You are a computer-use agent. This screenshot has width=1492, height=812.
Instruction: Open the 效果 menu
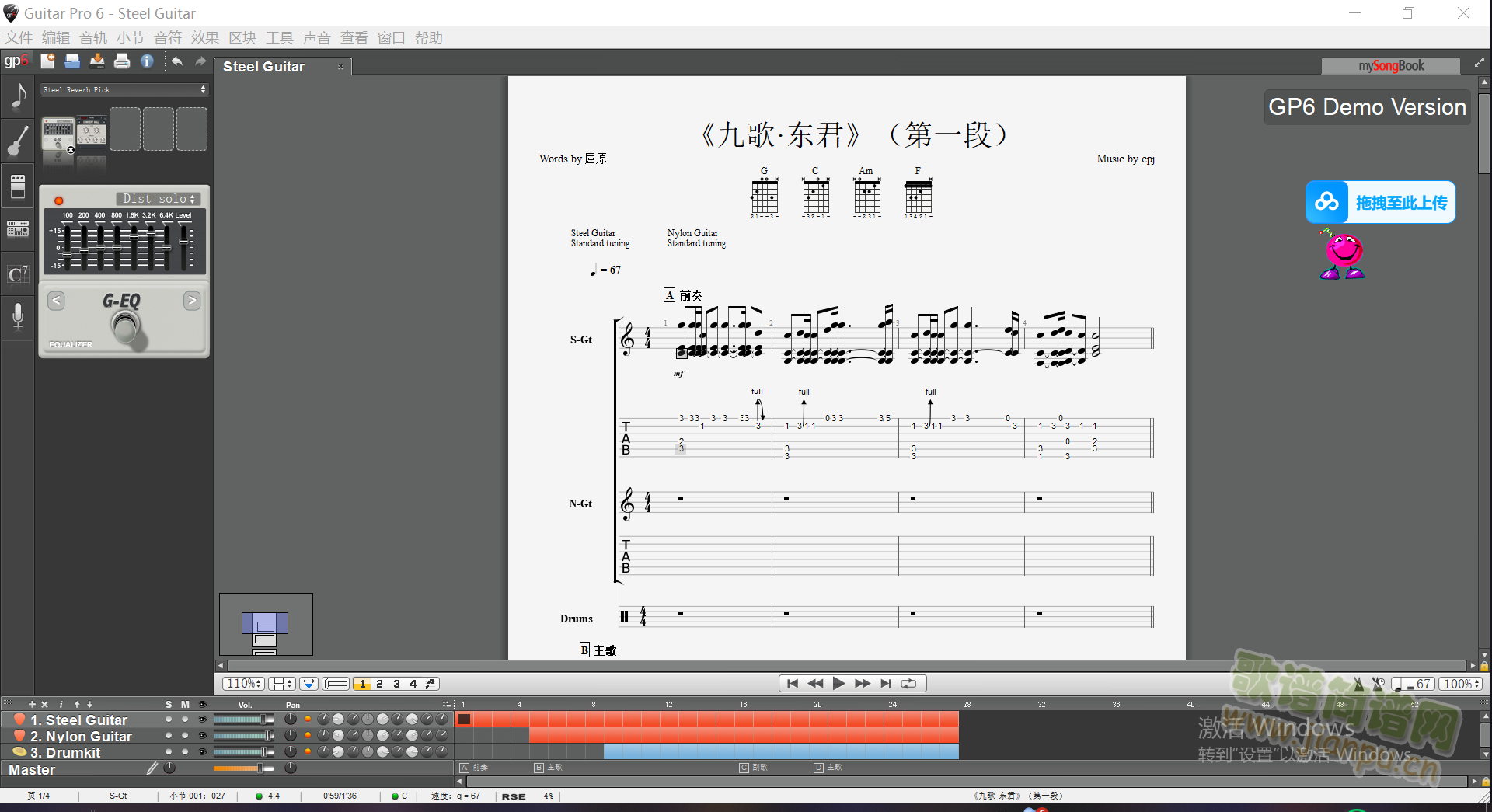coord(205,37)
